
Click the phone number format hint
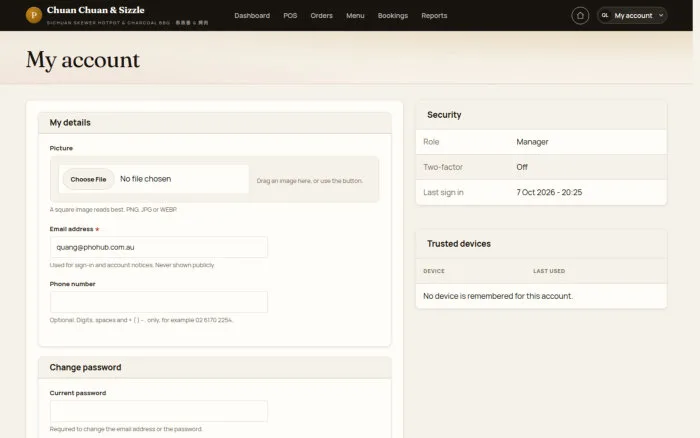142,320
